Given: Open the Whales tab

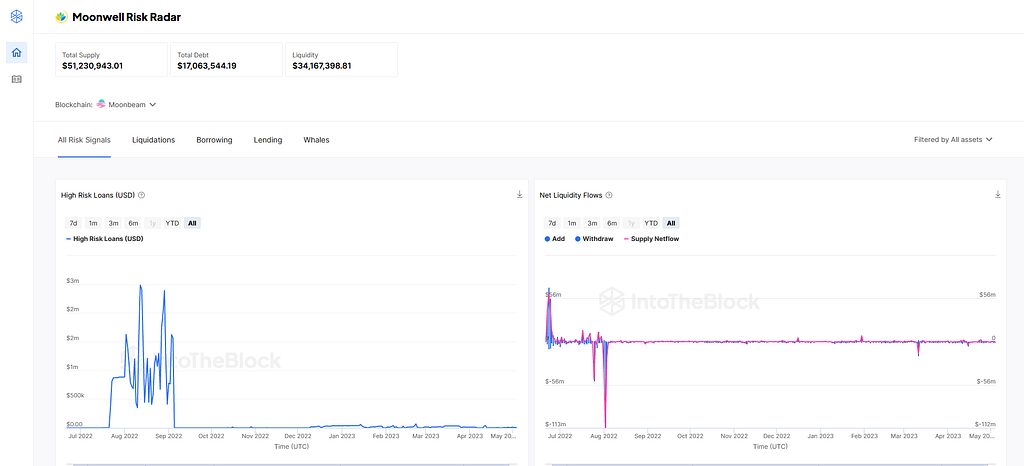Looking at the screenshot, I should [316, 140].
